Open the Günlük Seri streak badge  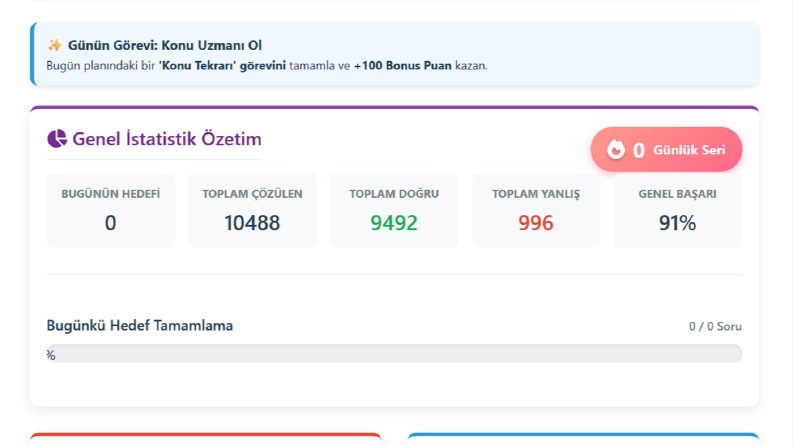pos(666,150)
